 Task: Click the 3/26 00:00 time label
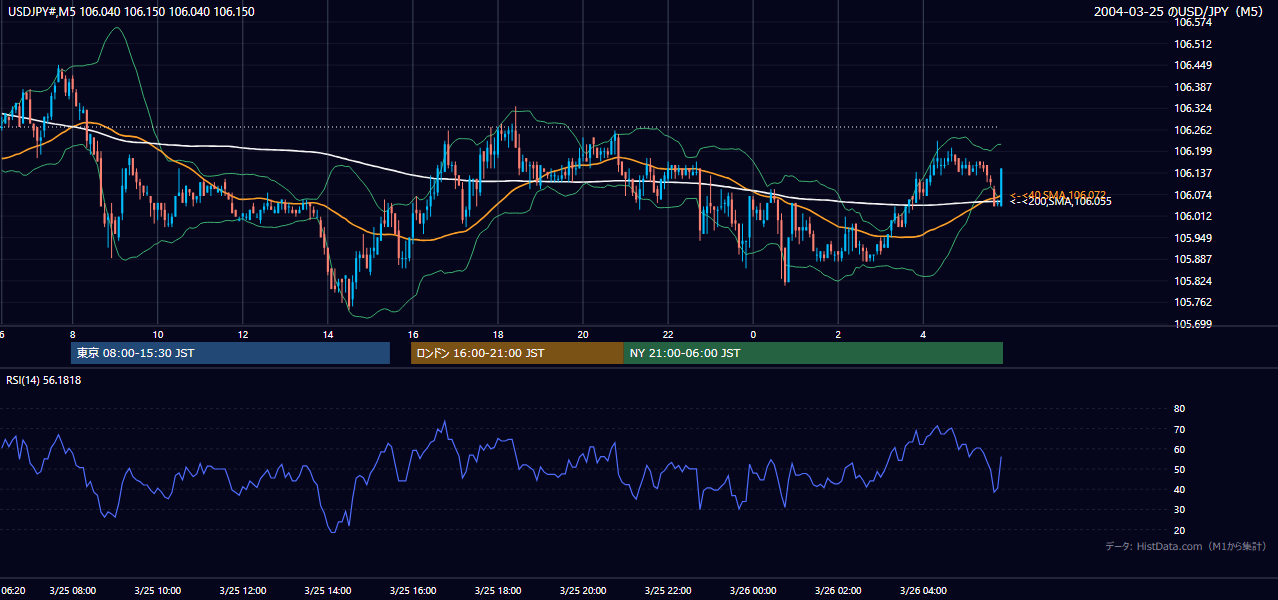[753, 591]
